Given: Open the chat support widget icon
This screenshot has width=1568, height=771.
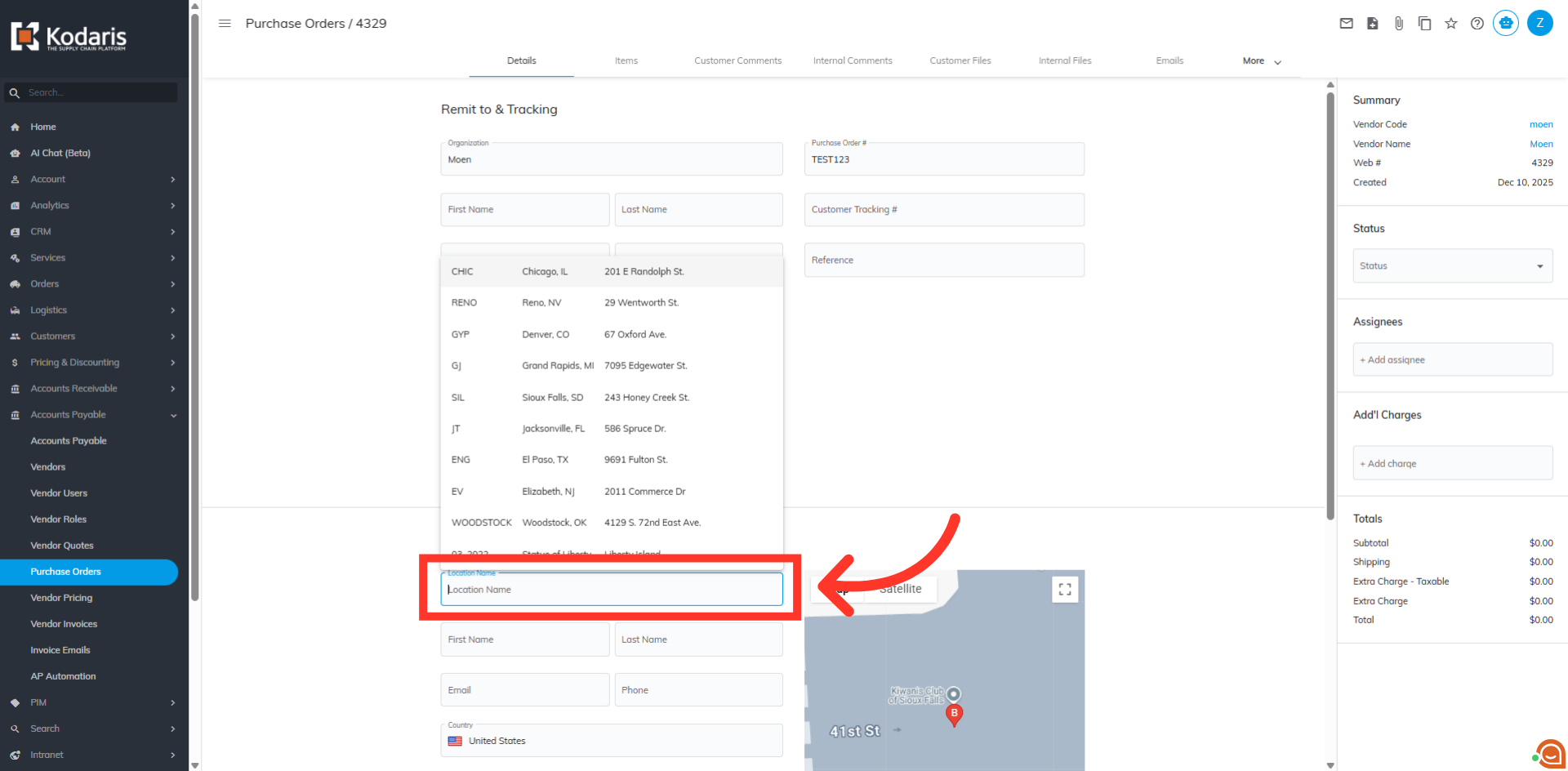Looking at the screenshot, I should pyautogui.click(x=1549, y=754).
